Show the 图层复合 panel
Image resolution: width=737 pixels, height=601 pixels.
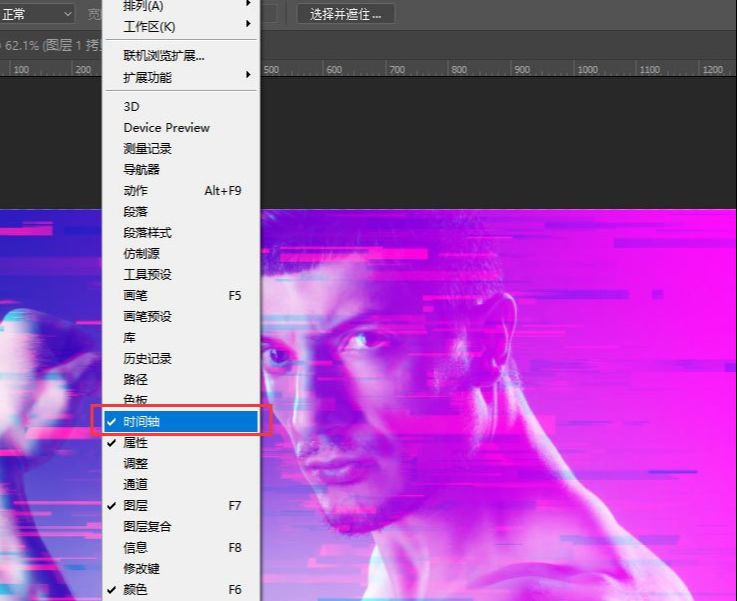(181, 526)
